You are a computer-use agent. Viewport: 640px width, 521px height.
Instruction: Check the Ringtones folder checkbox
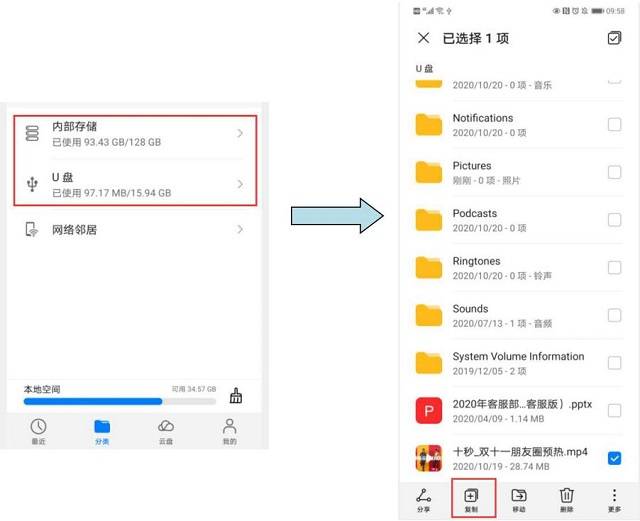(614, 267)
